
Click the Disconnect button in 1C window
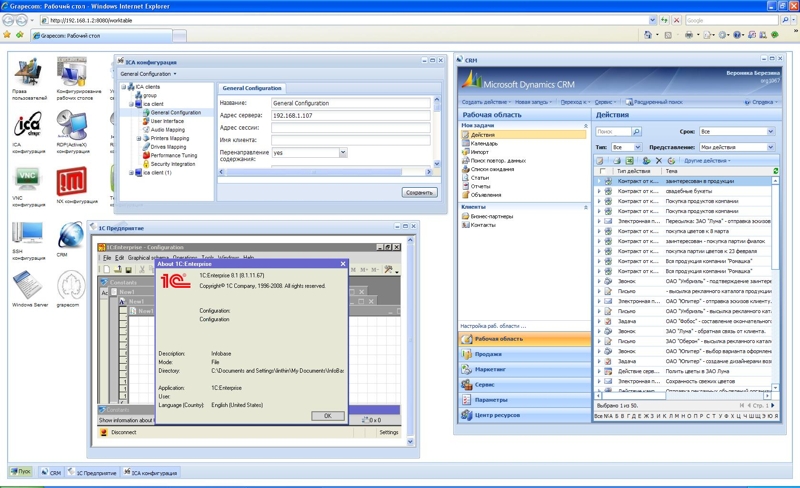119,432
